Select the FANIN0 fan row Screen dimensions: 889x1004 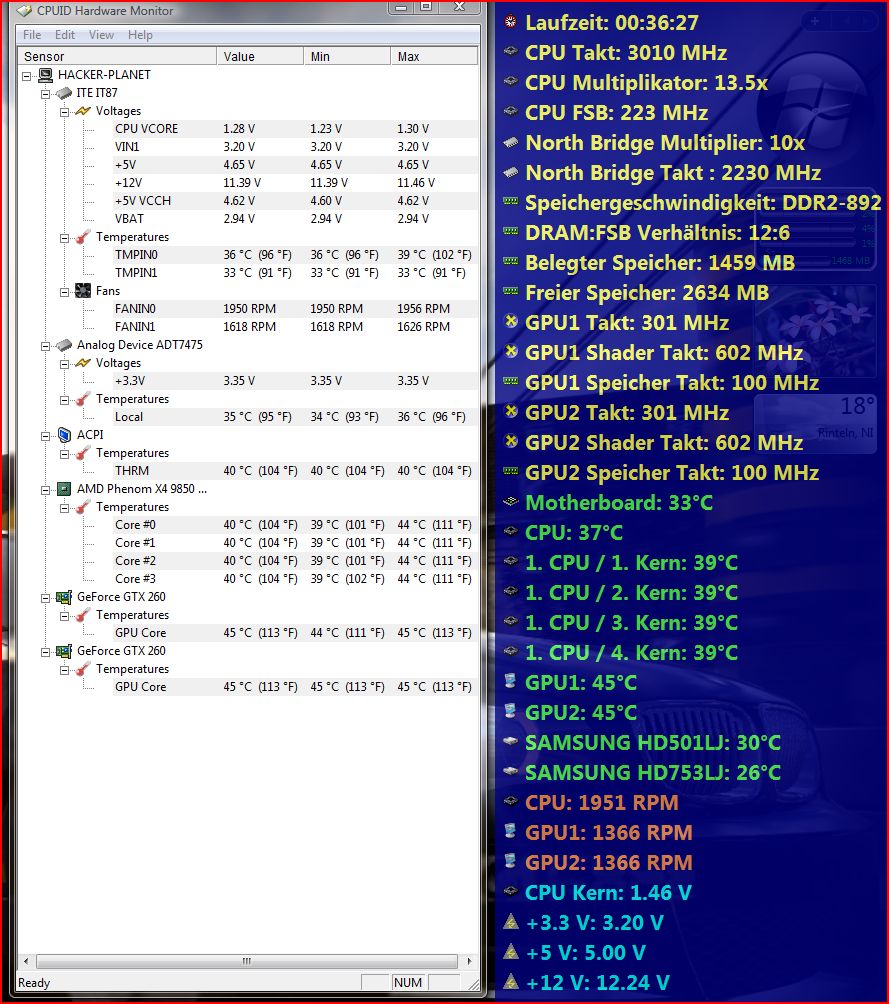(295, 309)
